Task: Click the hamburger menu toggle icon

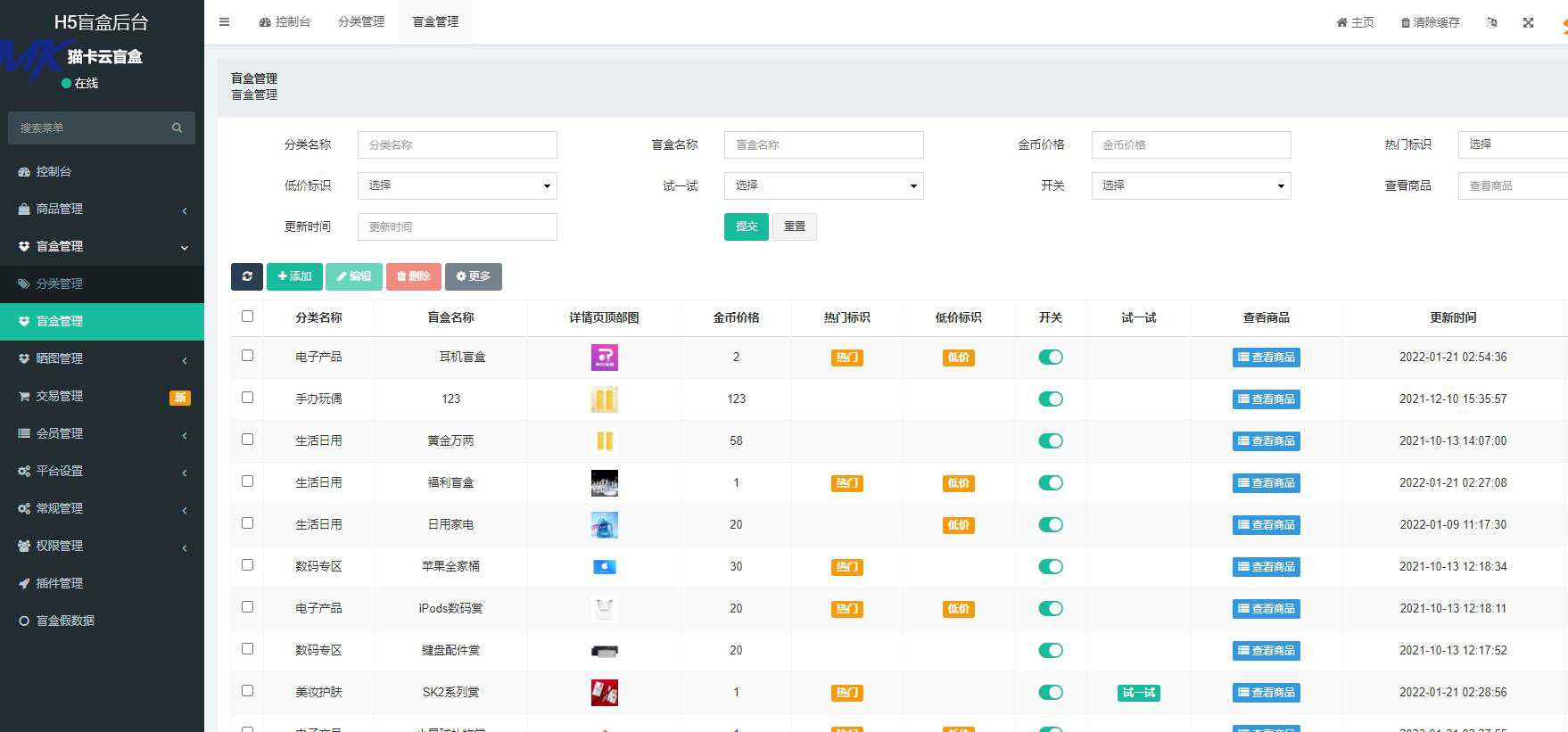Action: 225,22
